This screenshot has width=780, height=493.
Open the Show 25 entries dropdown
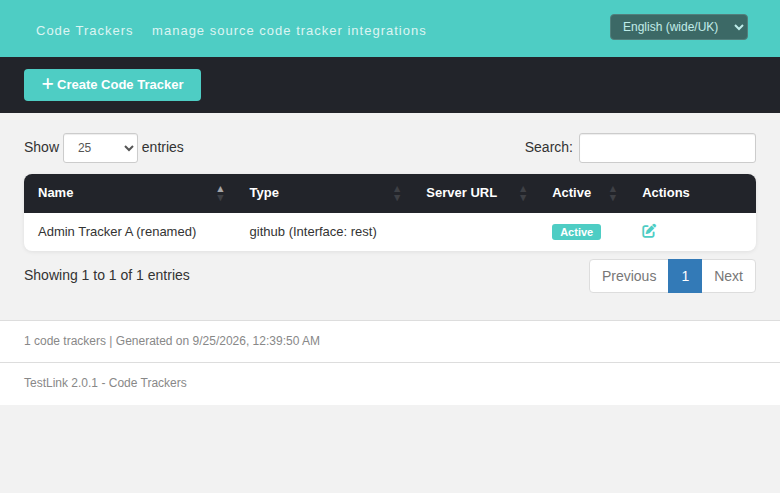point(100,148)
